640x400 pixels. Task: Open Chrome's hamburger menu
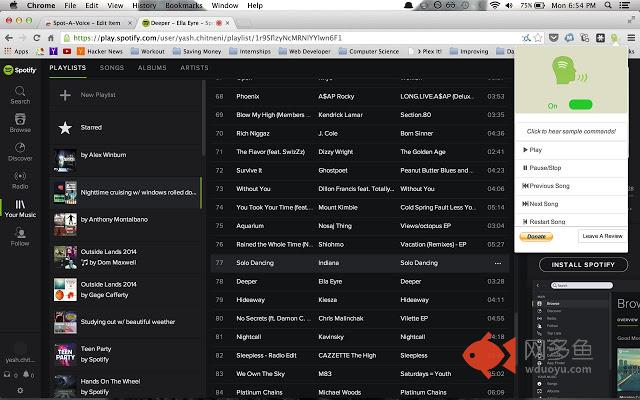[631, 38]
